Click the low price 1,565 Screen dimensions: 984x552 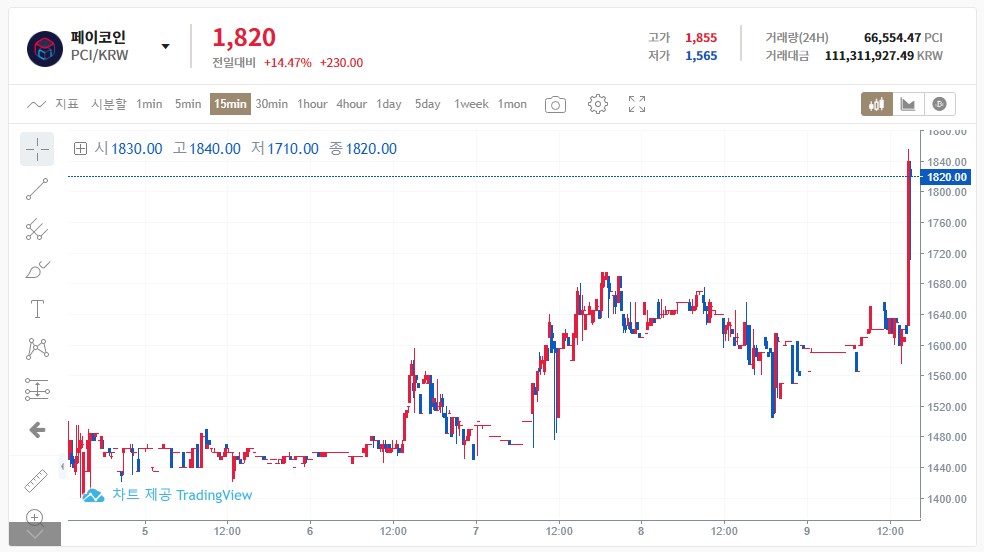tap(701, 56)
